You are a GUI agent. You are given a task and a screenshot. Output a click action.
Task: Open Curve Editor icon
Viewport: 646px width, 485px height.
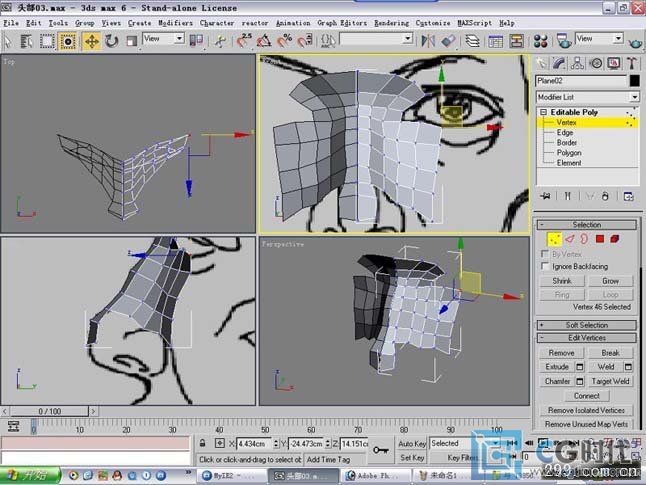[x=495, y=41]
